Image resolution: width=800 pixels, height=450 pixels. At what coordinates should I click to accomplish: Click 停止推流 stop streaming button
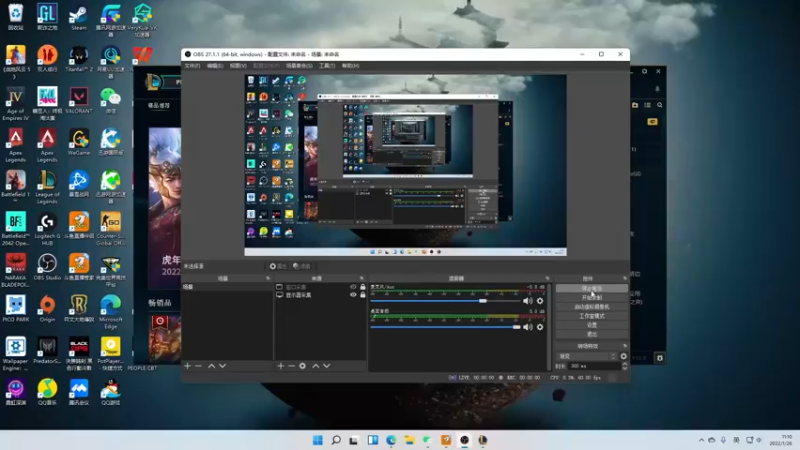591,288
